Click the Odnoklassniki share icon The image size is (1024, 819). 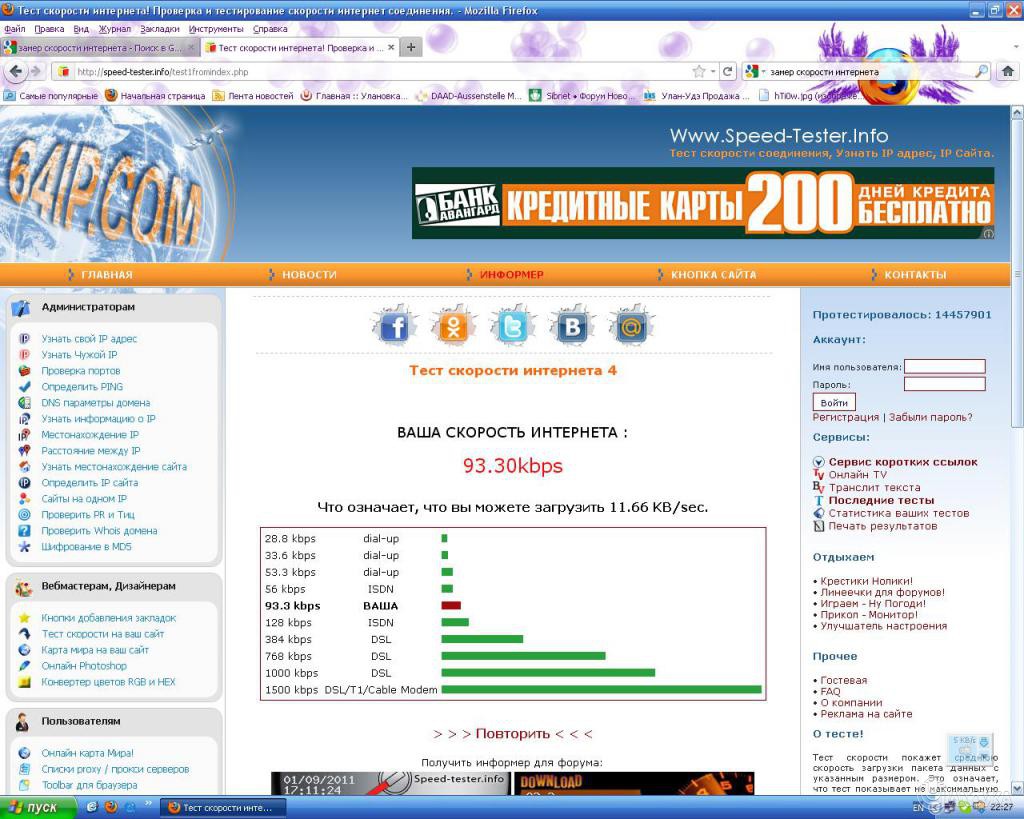453,326
